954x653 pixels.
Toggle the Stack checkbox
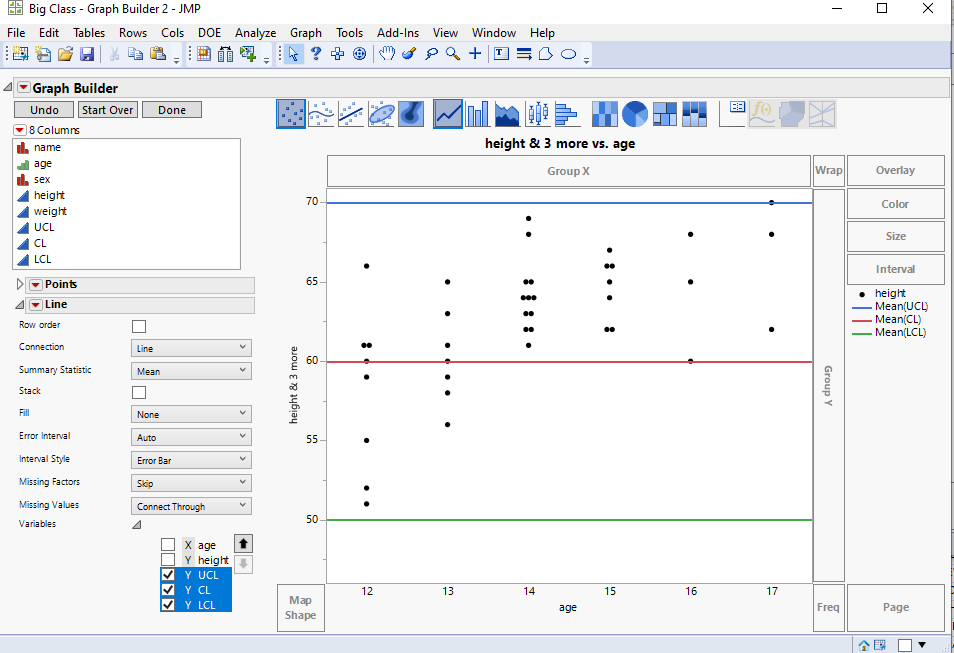click(139, 393)
